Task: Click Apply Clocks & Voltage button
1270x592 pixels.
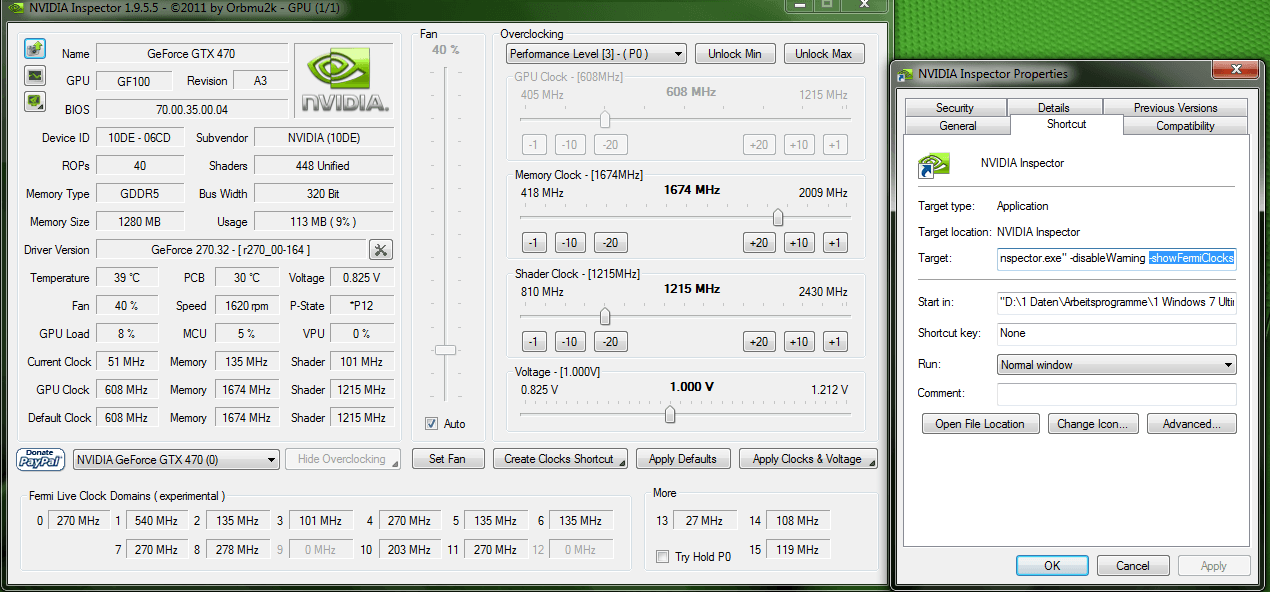Action: (808, 459)
